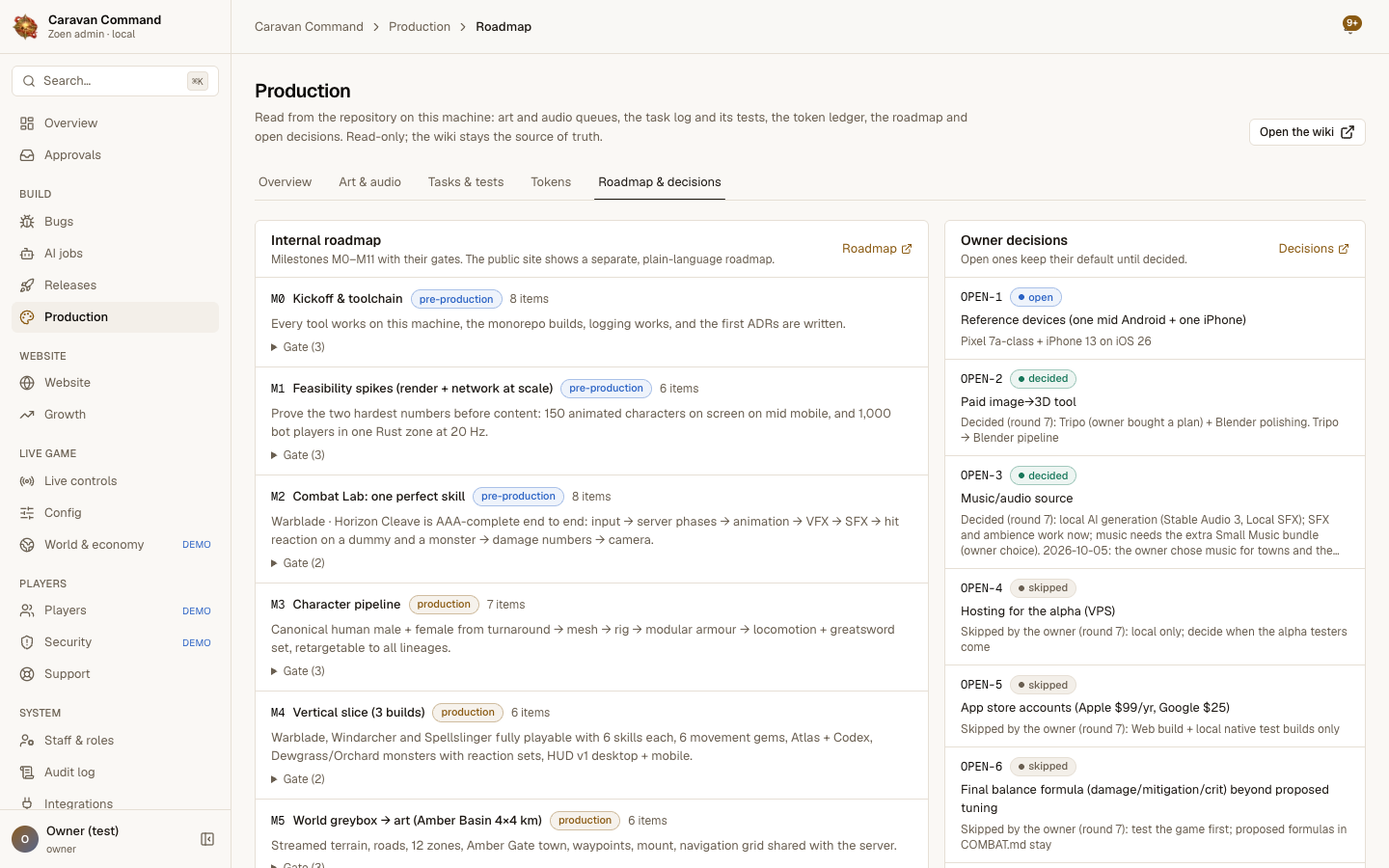Select the Production palette icon
This screenshot has height=868, width=1389.
click(x=27, y=317)
